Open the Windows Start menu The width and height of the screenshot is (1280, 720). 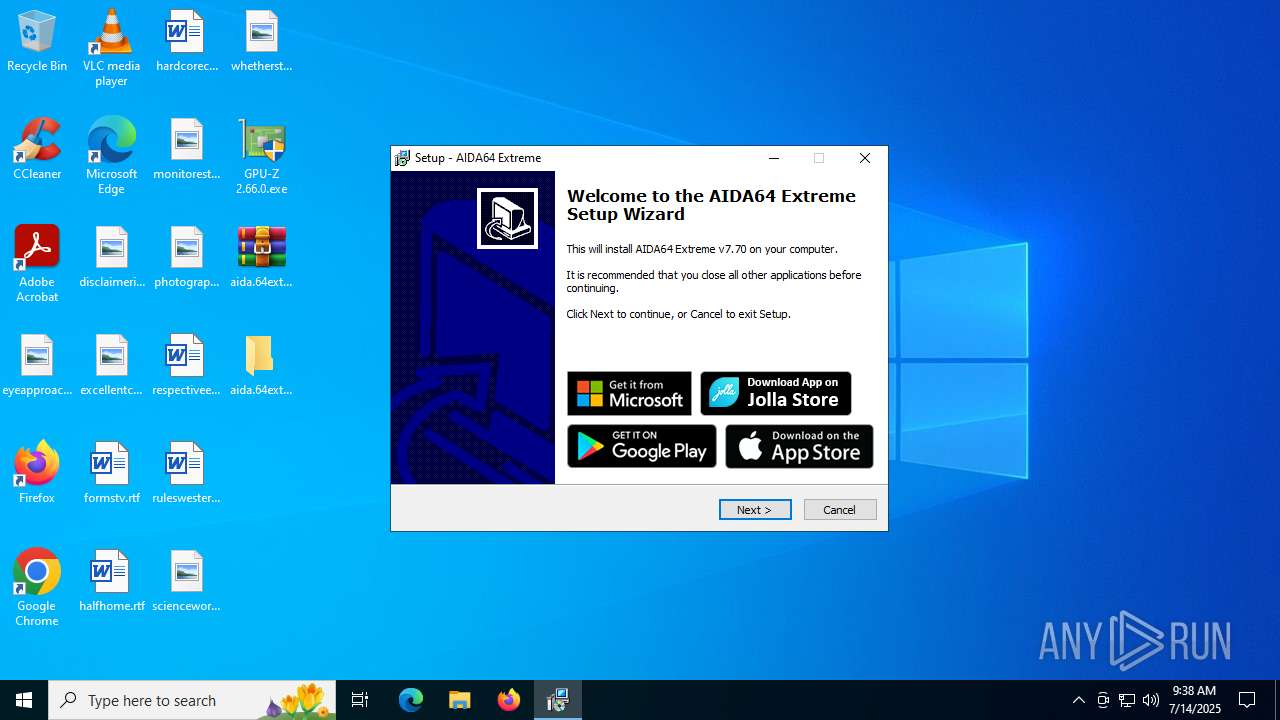coord(24,700)
